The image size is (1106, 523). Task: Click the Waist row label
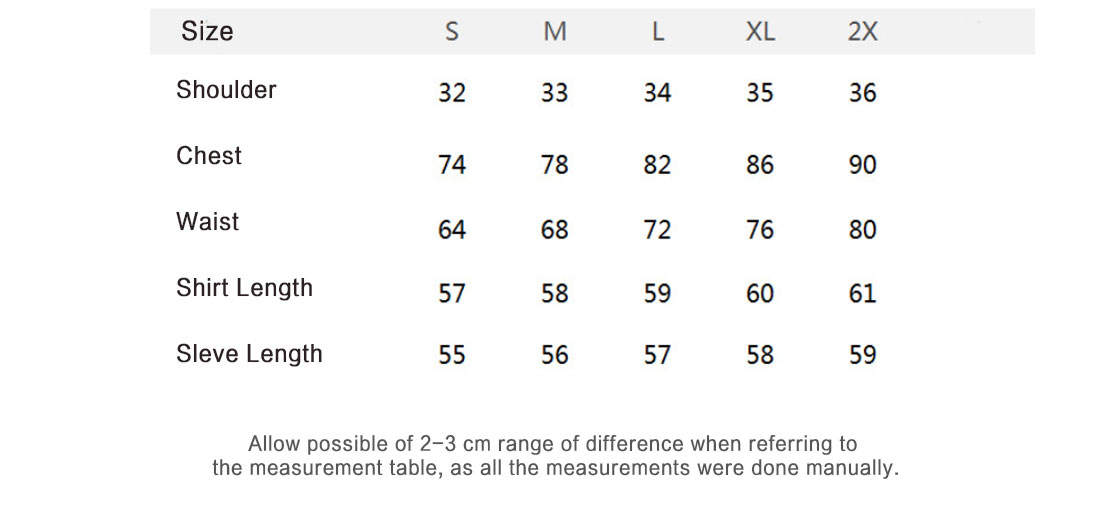coord(208,222)
